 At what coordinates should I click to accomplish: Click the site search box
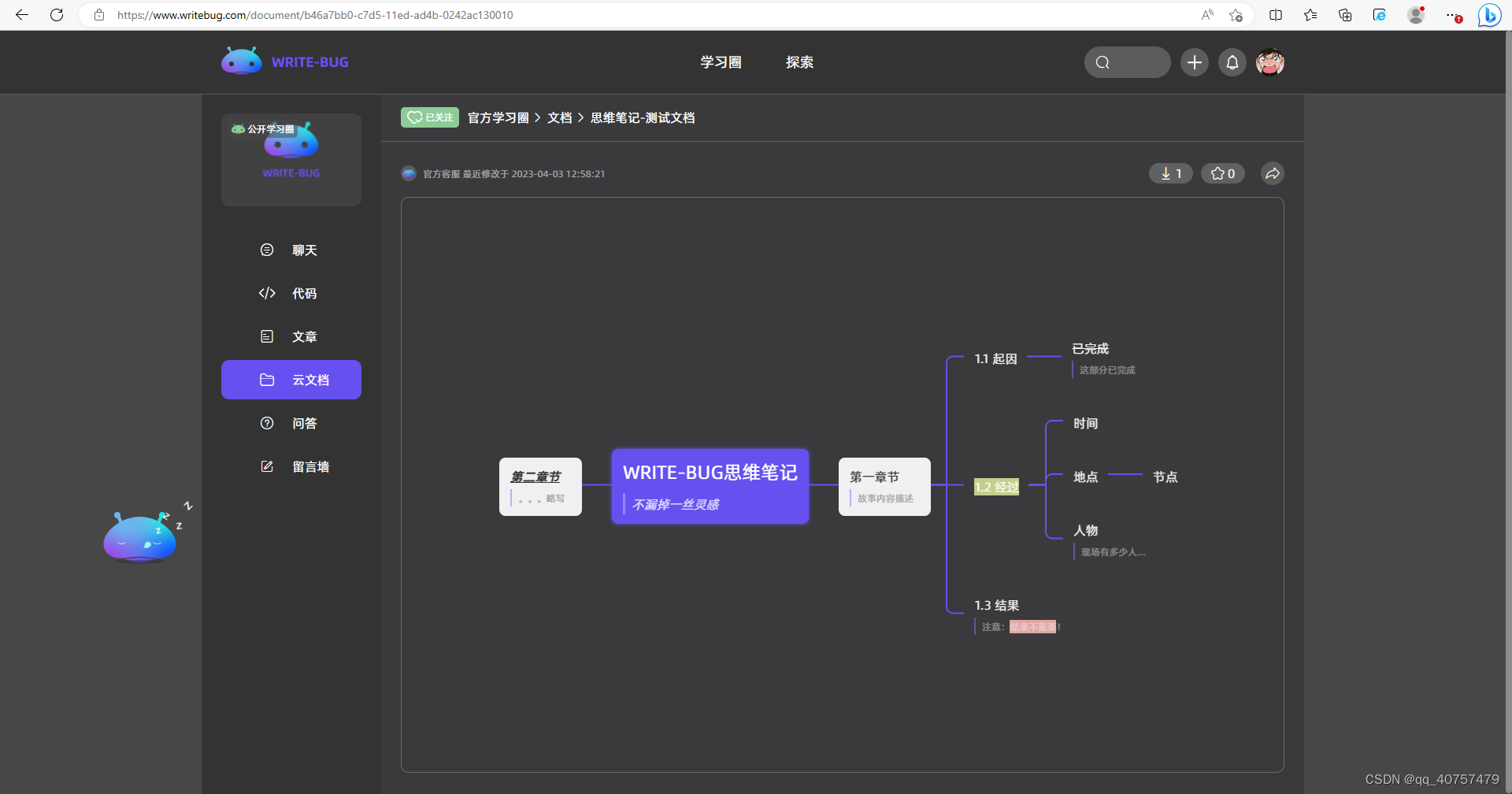coord(1127,62)
